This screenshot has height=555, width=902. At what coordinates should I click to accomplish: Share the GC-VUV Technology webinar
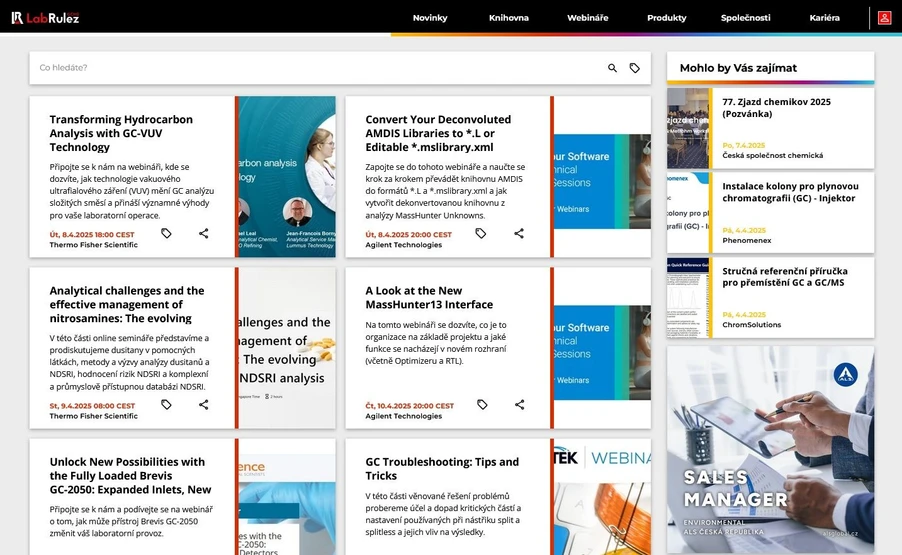(204, 233)
